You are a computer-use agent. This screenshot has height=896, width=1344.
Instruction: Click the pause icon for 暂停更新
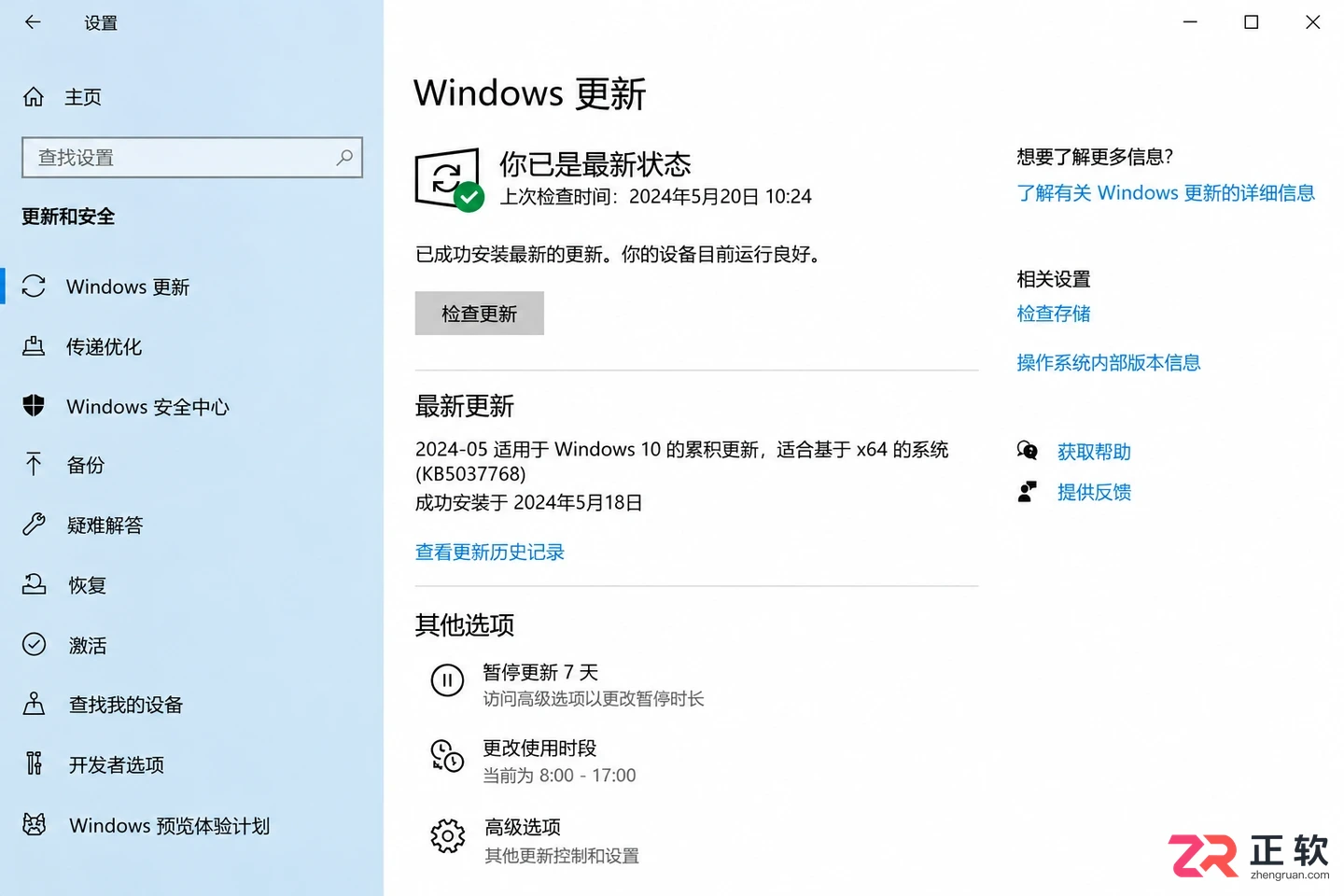click(447, 680)
